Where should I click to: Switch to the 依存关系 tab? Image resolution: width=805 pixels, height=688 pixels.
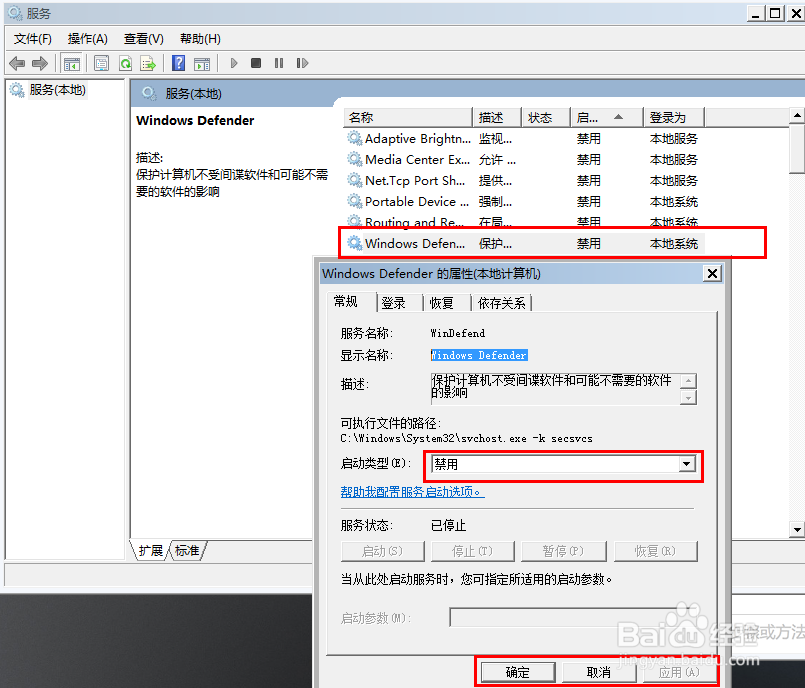pos(501,302)
